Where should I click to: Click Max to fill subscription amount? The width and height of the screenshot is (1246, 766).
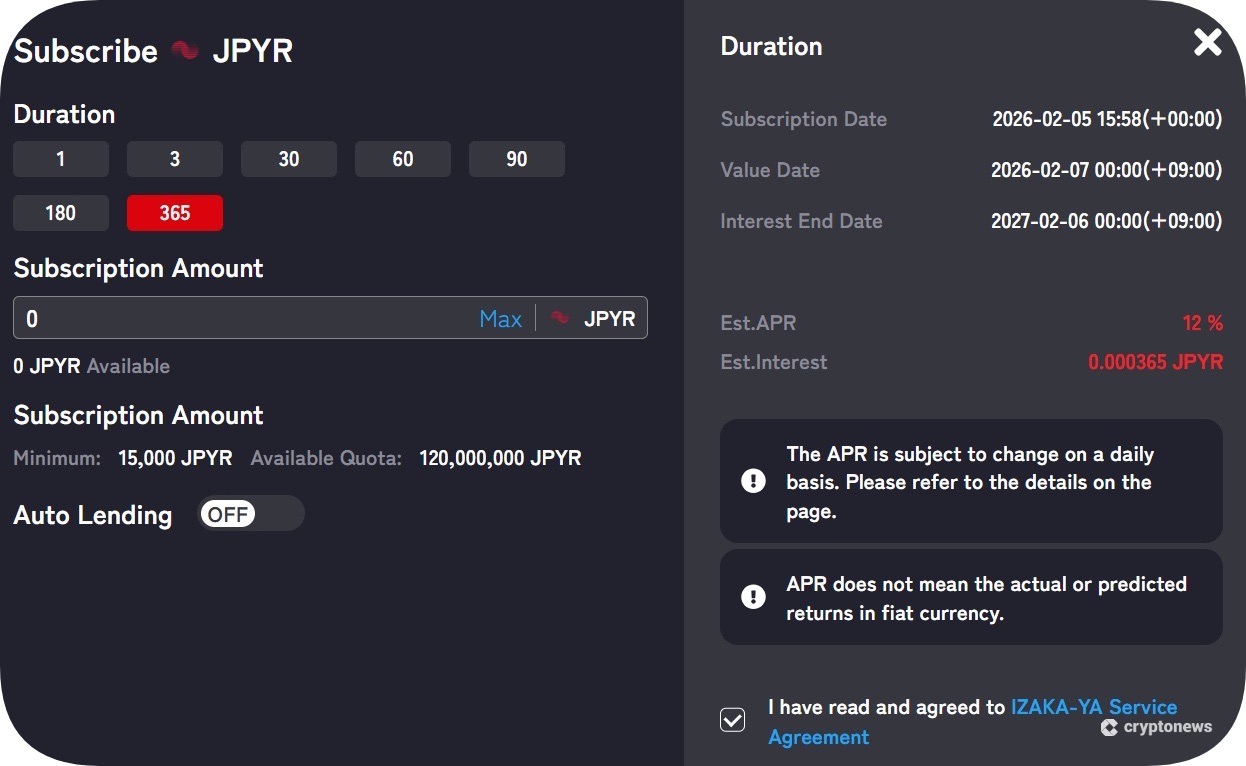(x=500, y=319)
